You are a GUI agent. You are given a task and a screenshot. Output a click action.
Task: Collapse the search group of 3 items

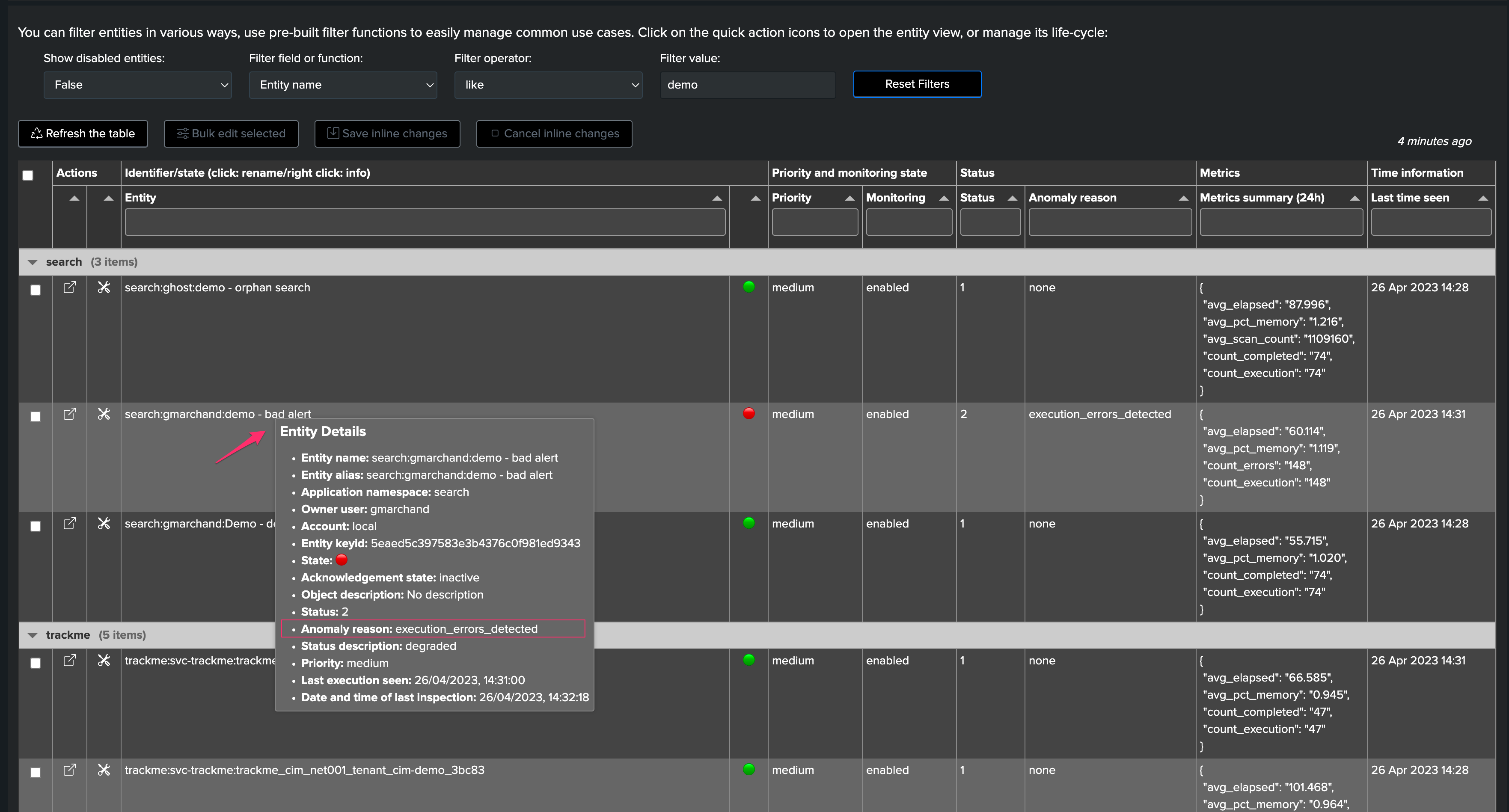point(33,262)
